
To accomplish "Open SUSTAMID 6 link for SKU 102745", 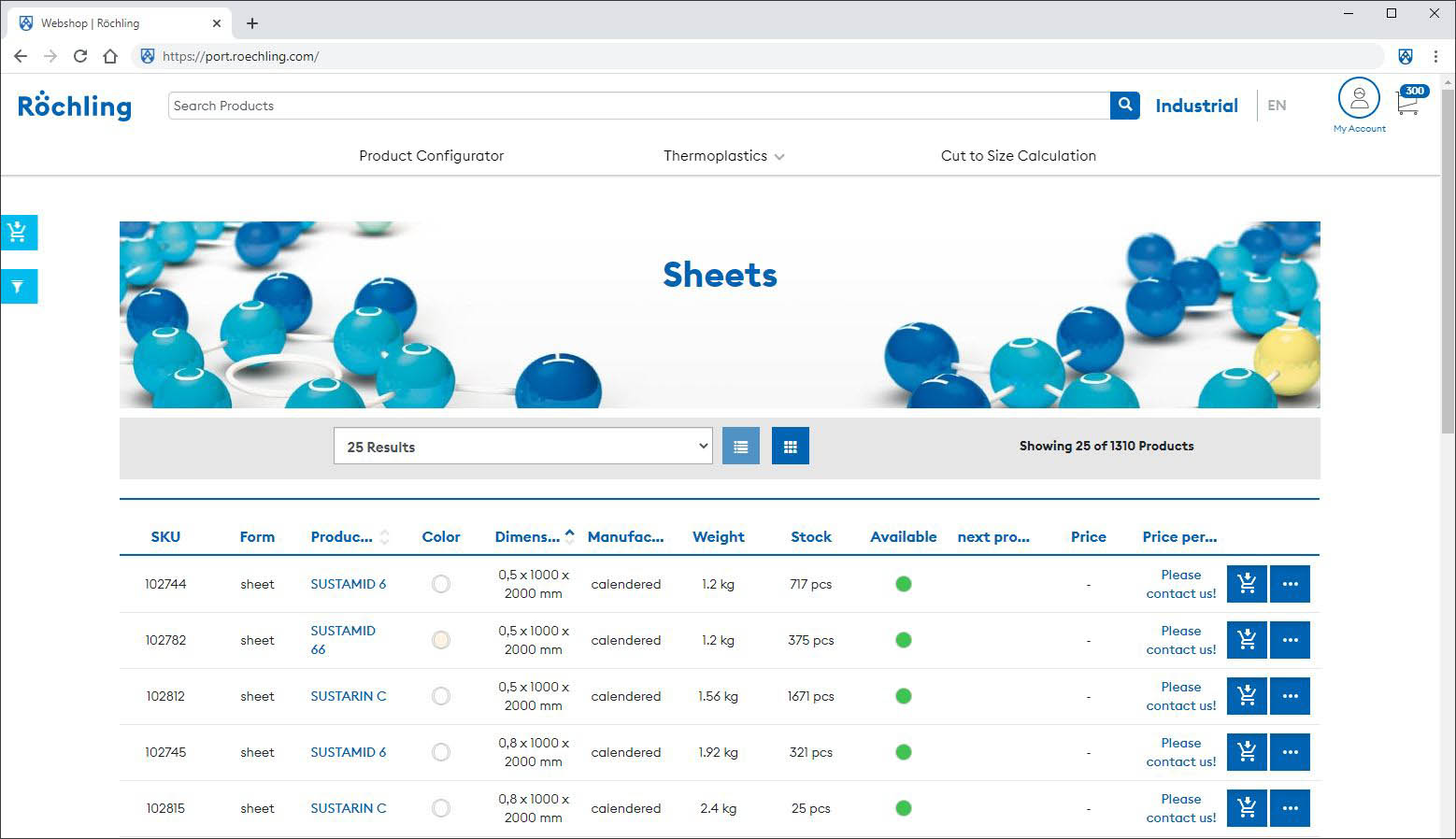I will [349, 752].
